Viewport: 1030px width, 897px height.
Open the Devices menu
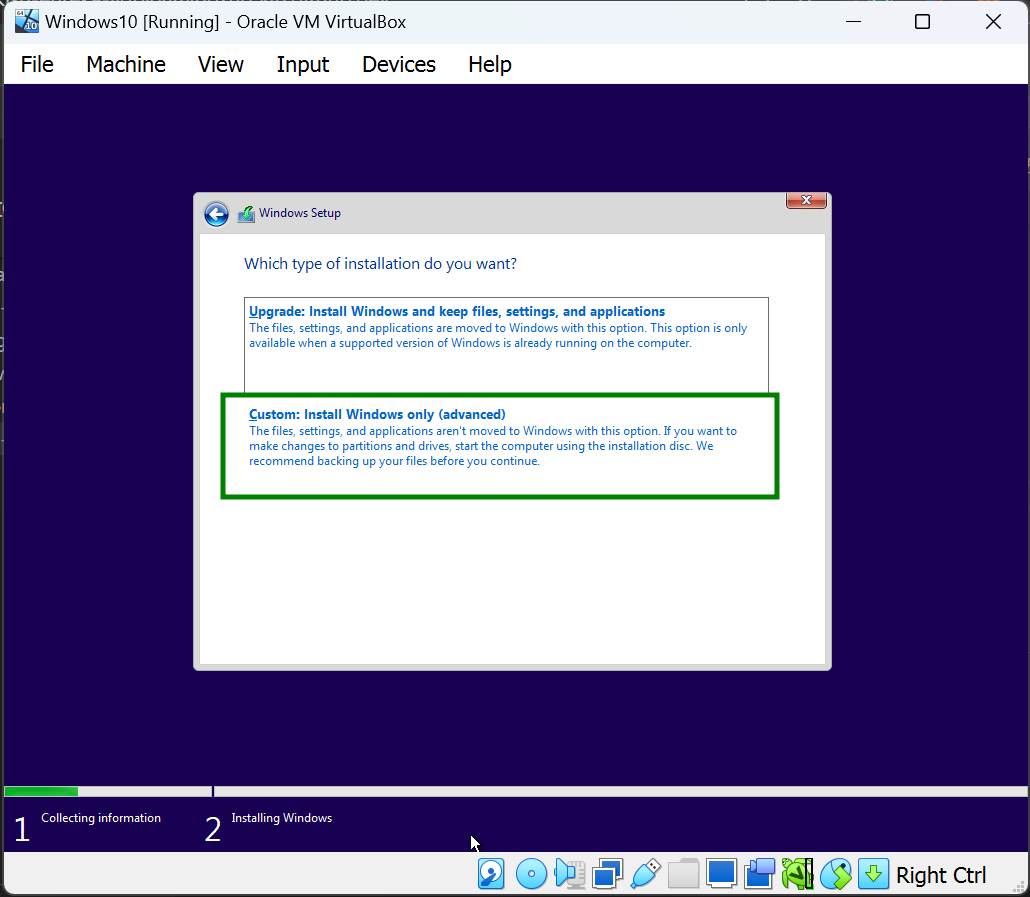399,64
